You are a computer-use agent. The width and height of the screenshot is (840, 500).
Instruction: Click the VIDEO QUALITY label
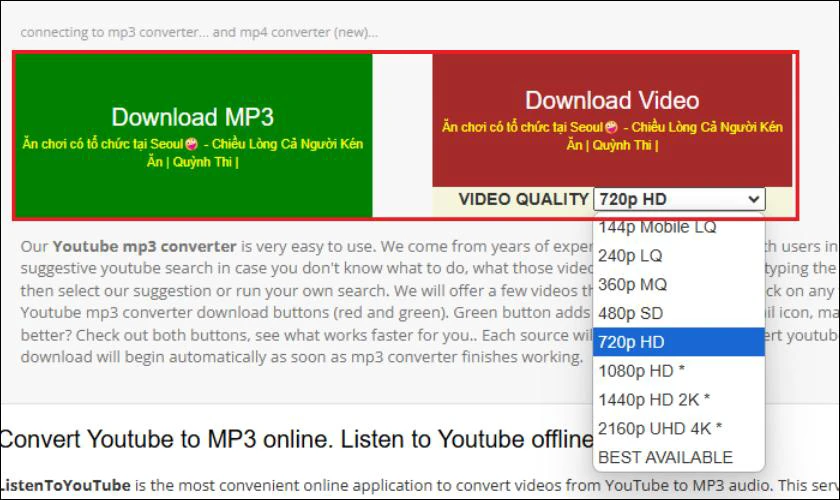click(523, 199)
